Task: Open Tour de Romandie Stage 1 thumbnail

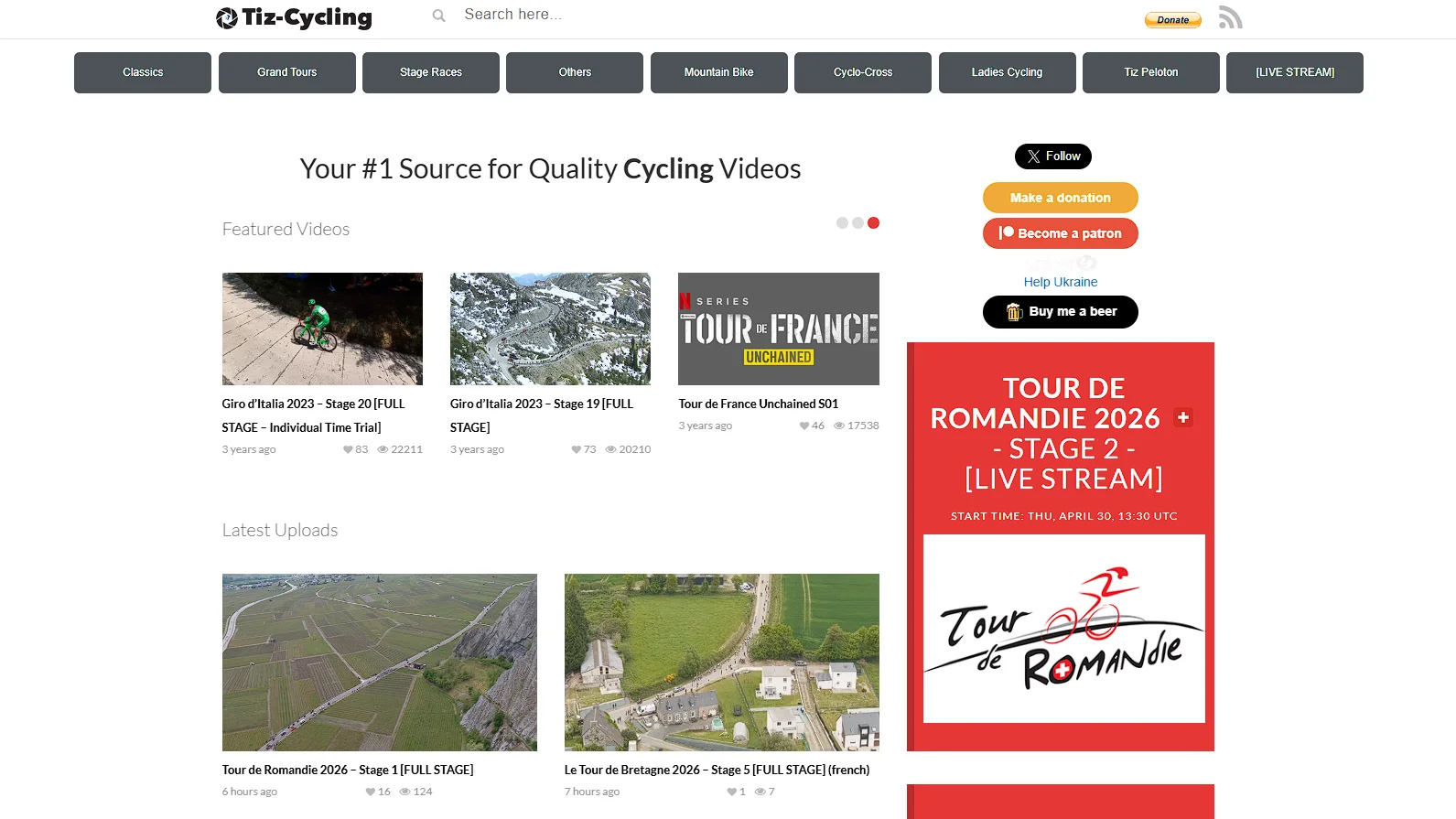Action: pyautogui.click(x=380, y=663)
